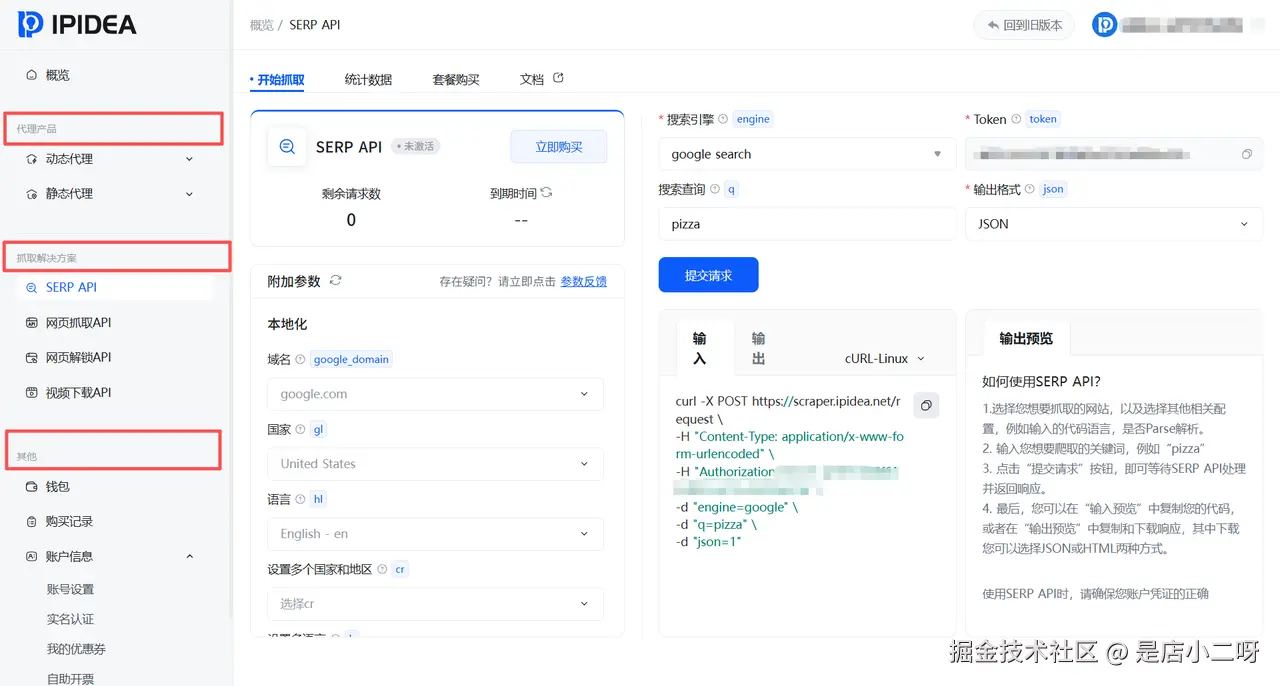The image size is (1280, 686).
Task: Expand the 静态代理 menu chevron
Action: pyautogui.click(x=190, y=194)
